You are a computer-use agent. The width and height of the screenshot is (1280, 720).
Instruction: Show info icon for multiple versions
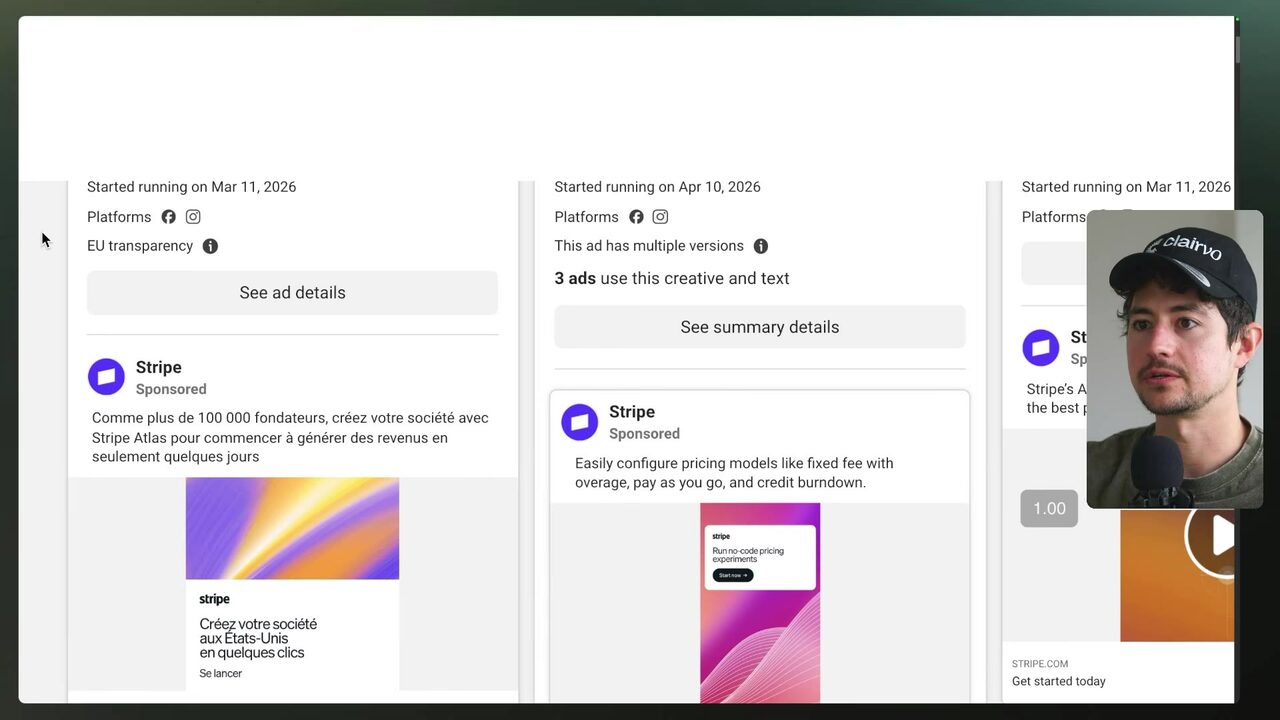pos(760,246)
